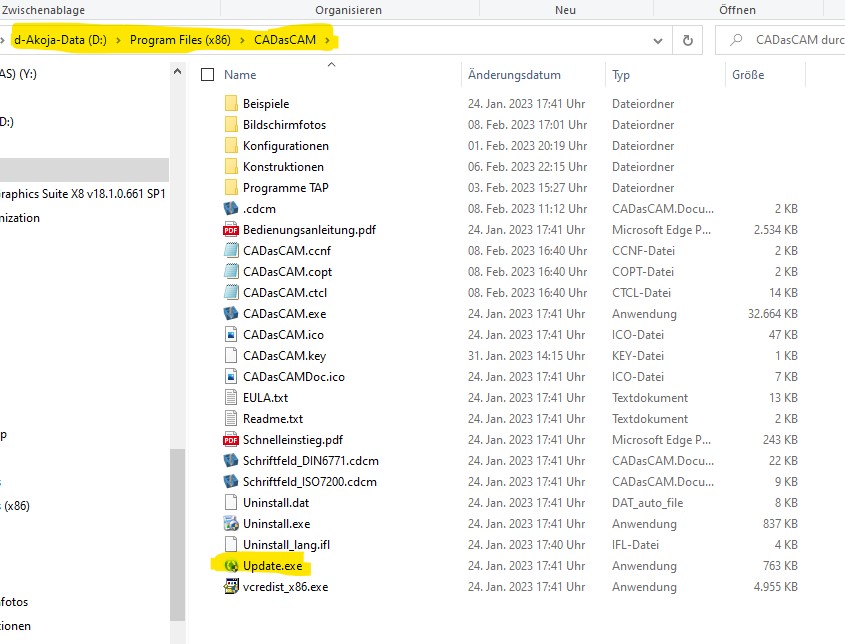Screen dimensions: 845x644
Task: Click the KEY-Datei type cell
Action: (x=638, y=356)
